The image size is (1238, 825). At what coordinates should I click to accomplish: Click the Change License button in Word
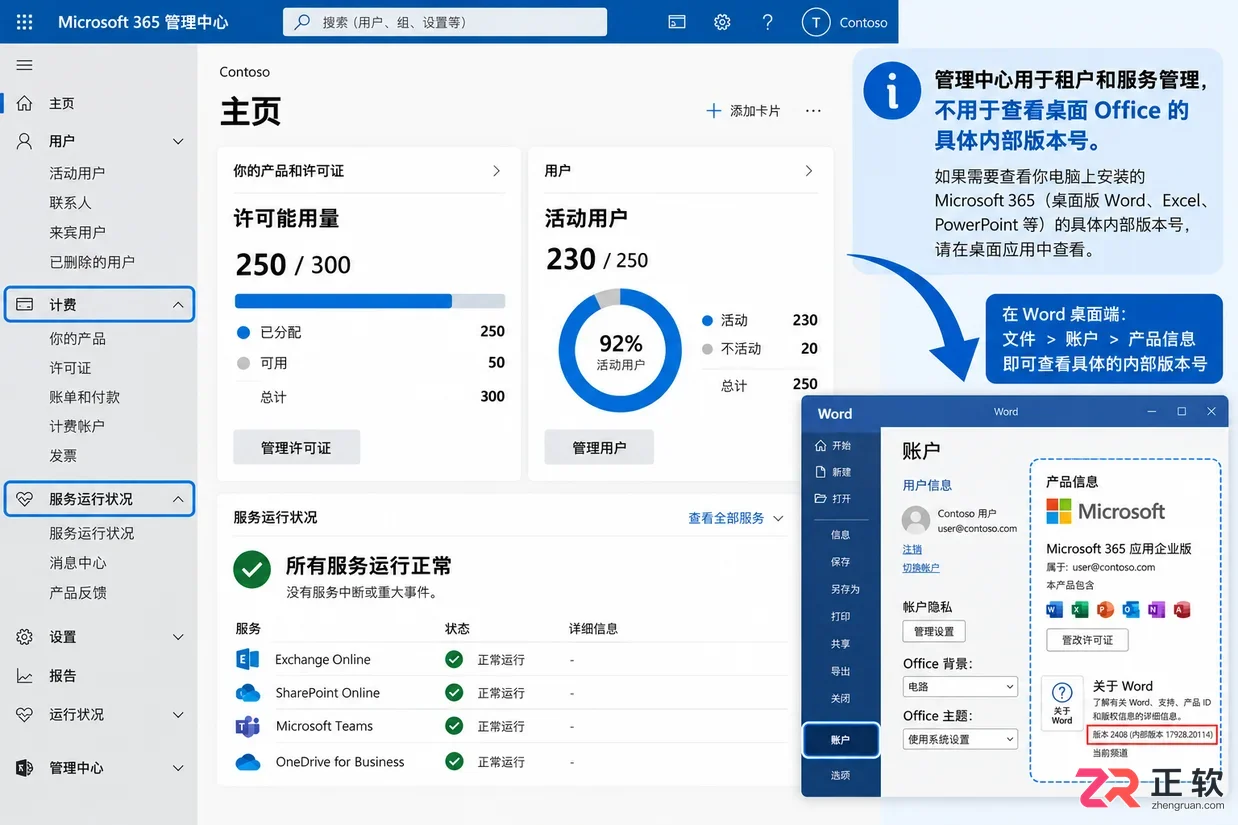click(1087, 640)
